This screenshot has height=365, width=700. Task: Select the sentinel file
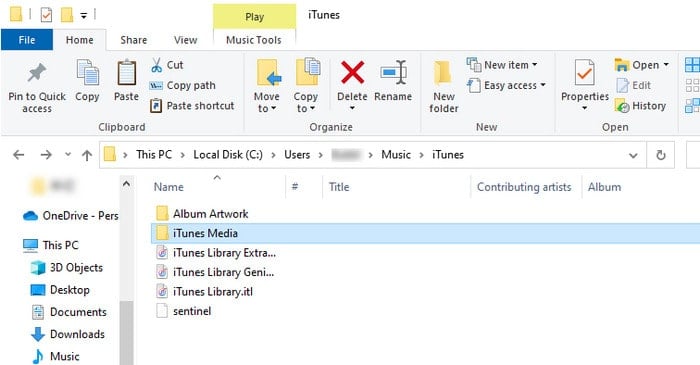pyautogui.click(x=184, y=311)
